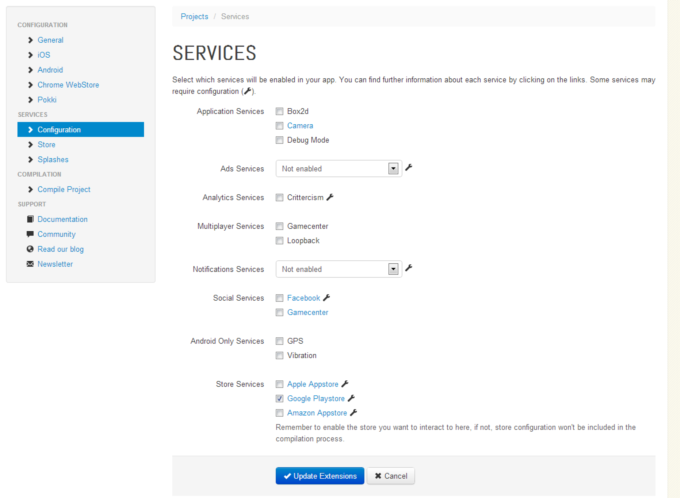Open Notifications Services wrench configuration icon

click(x=409, y=268)
